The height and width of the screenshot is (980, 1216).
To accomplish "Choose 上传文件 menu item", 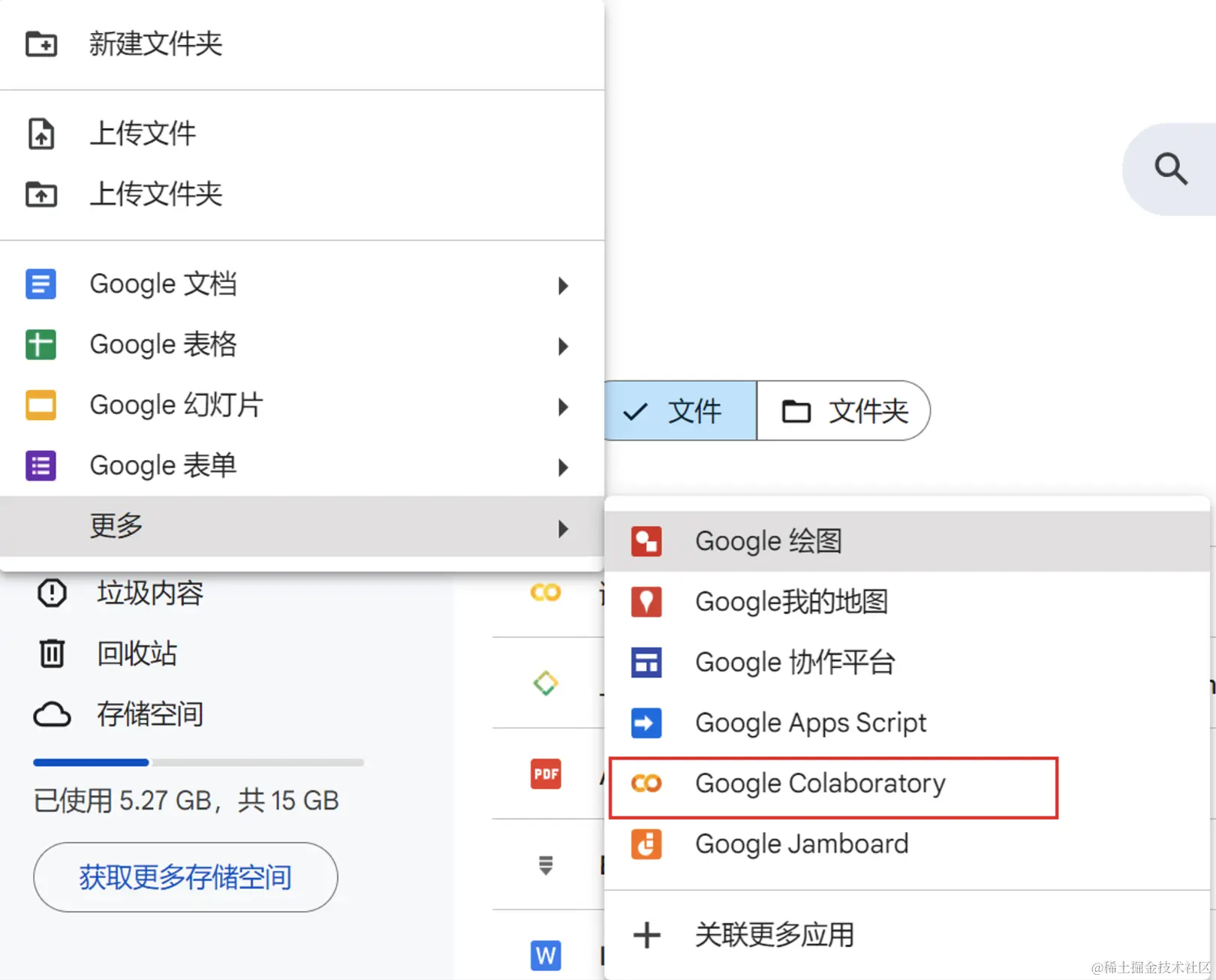I will (x=302, y=134).
